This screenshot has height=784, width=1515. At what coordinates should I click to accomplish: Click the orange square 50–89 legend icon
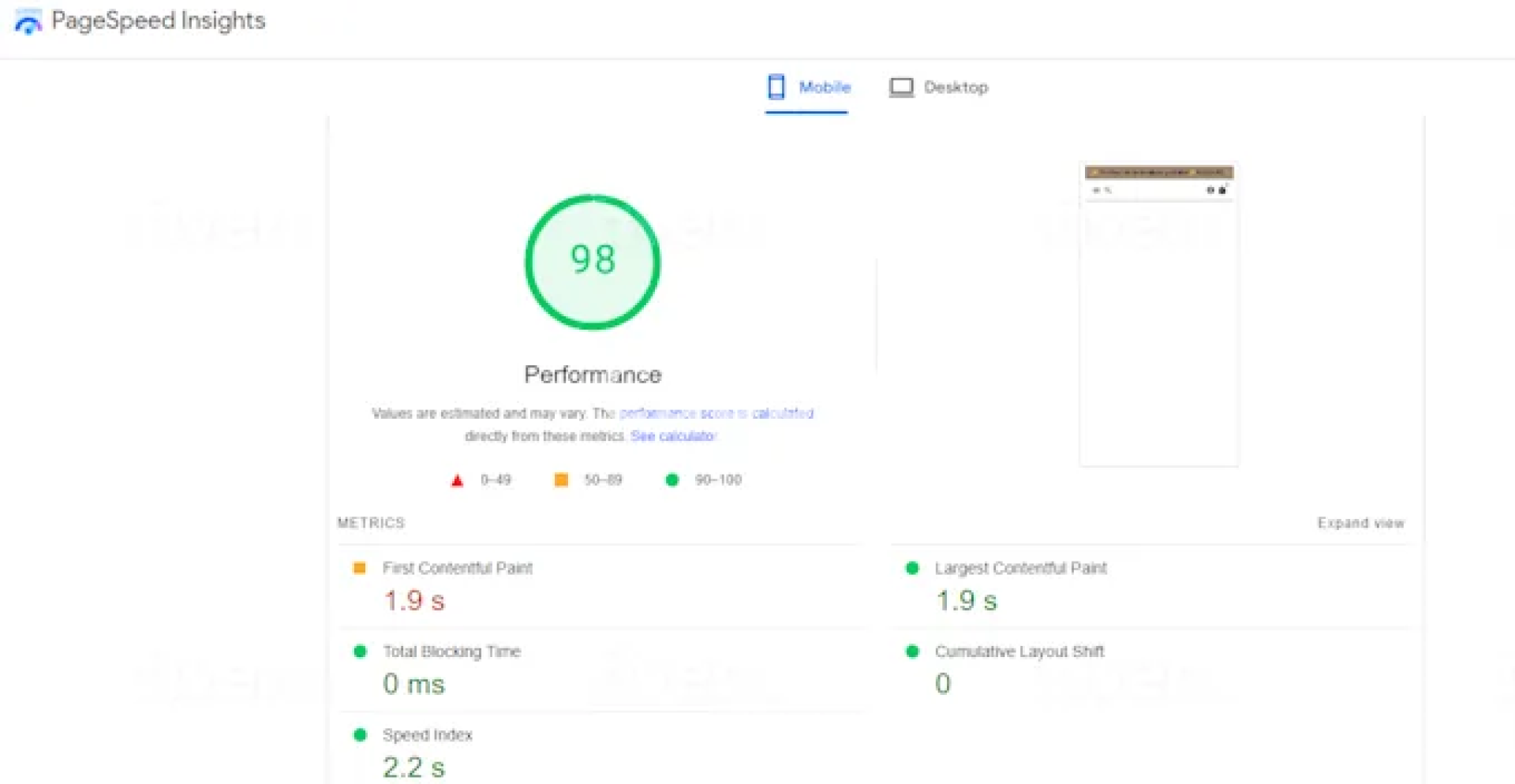(561, 480)
